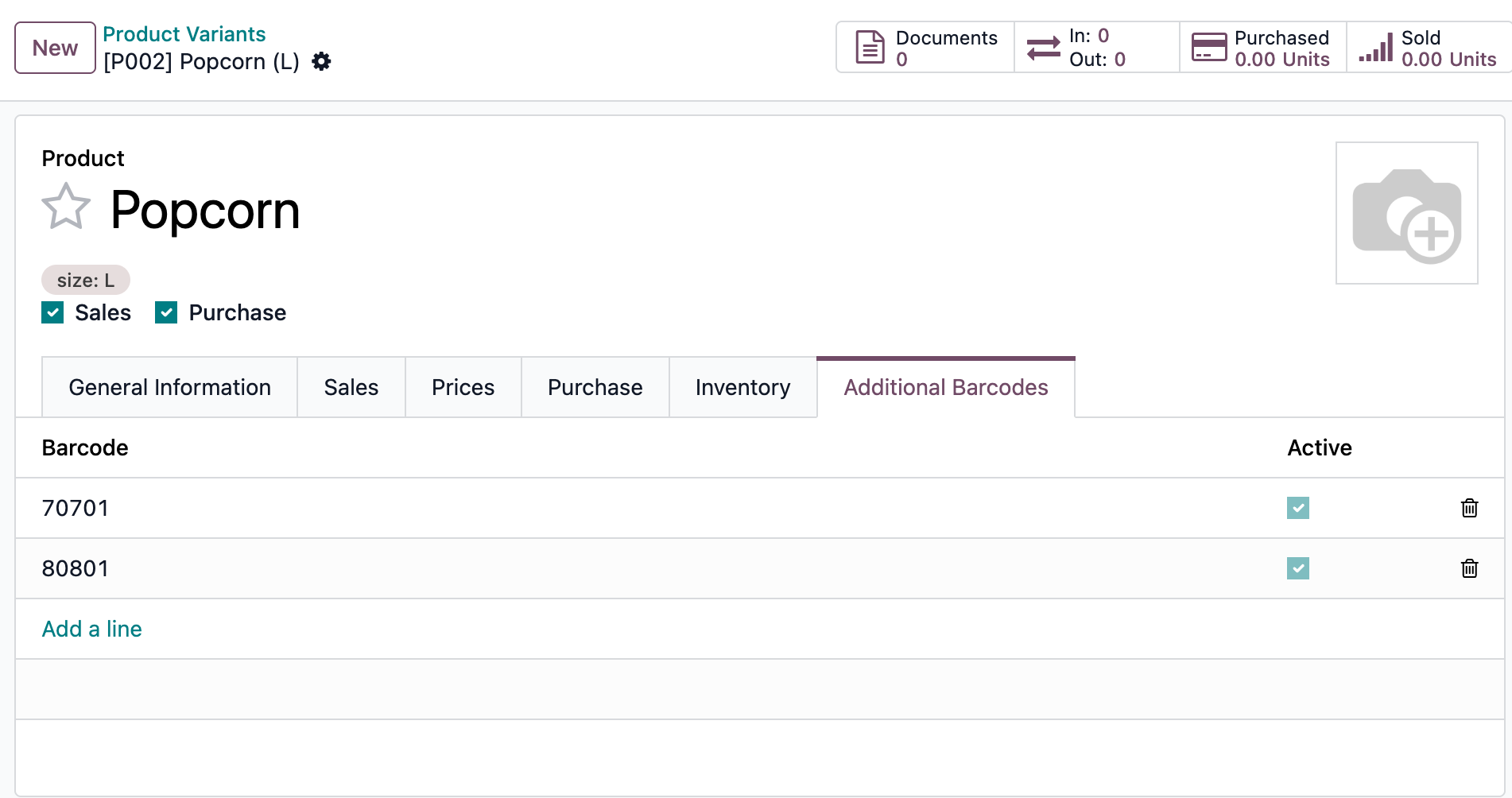Open the Prices tab
This screenshot has height=798, width=1512.
point(463,387)
